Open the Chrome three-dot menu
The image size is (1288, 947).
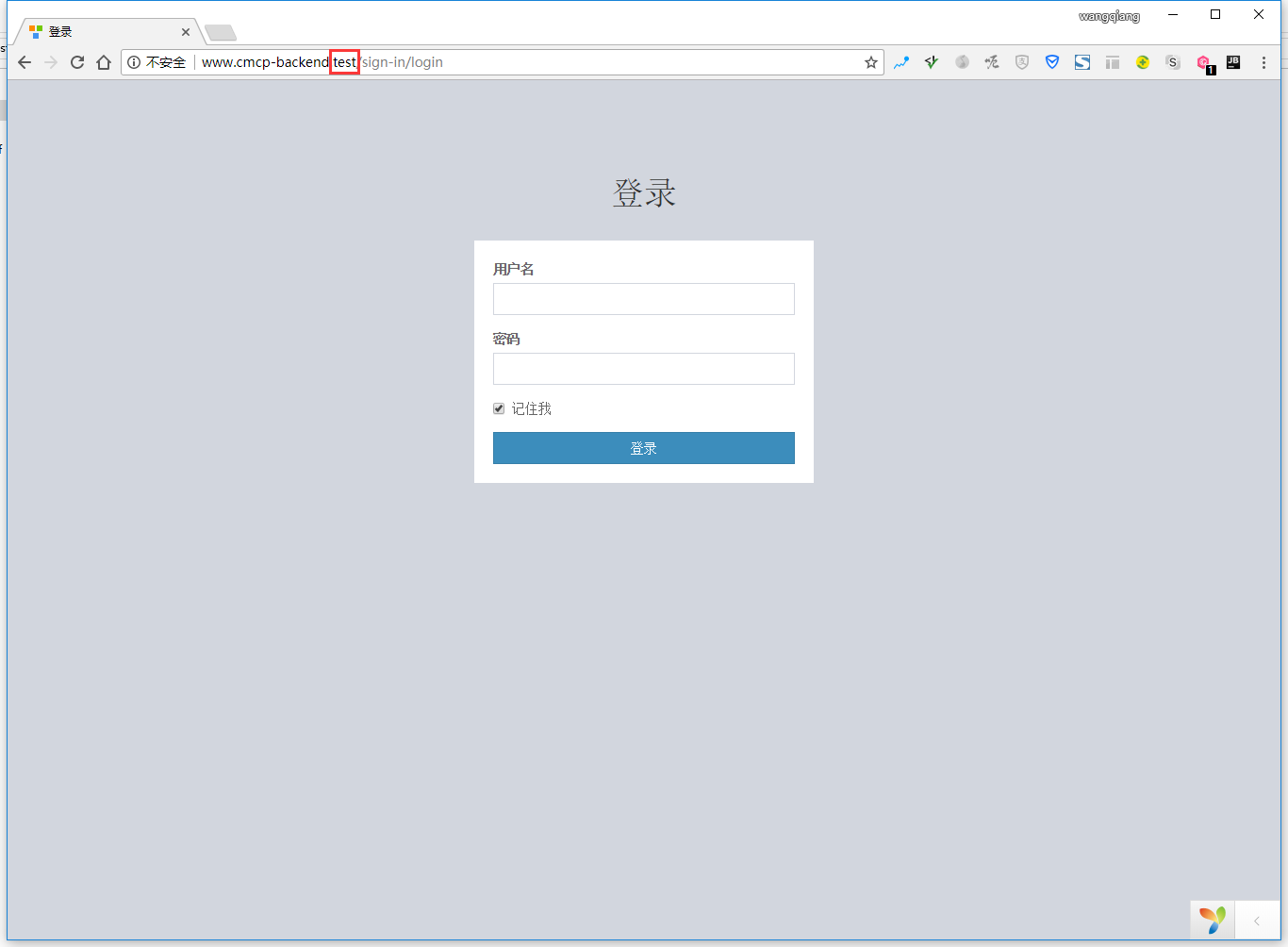tap(1263, 62)
